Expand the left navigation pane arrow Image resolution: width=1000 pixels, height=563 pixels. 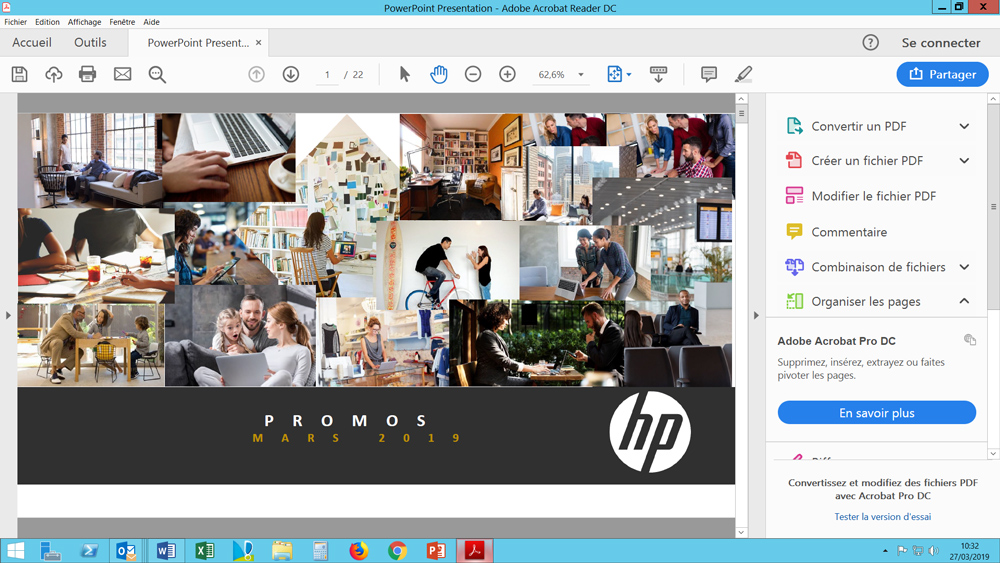coord(8,315)
